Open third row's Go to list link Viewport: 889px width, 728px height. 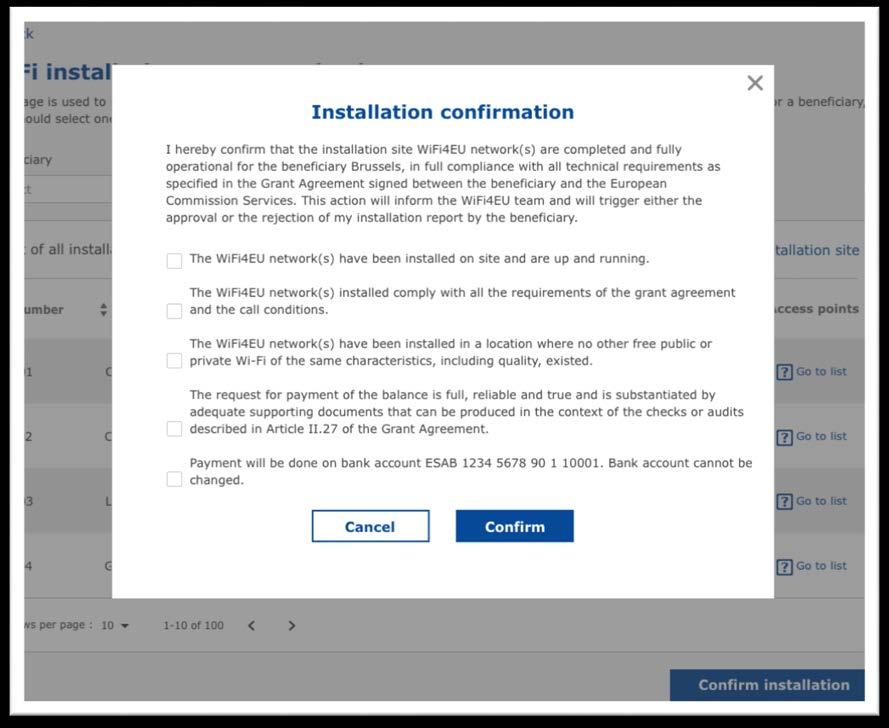[821, 501]
